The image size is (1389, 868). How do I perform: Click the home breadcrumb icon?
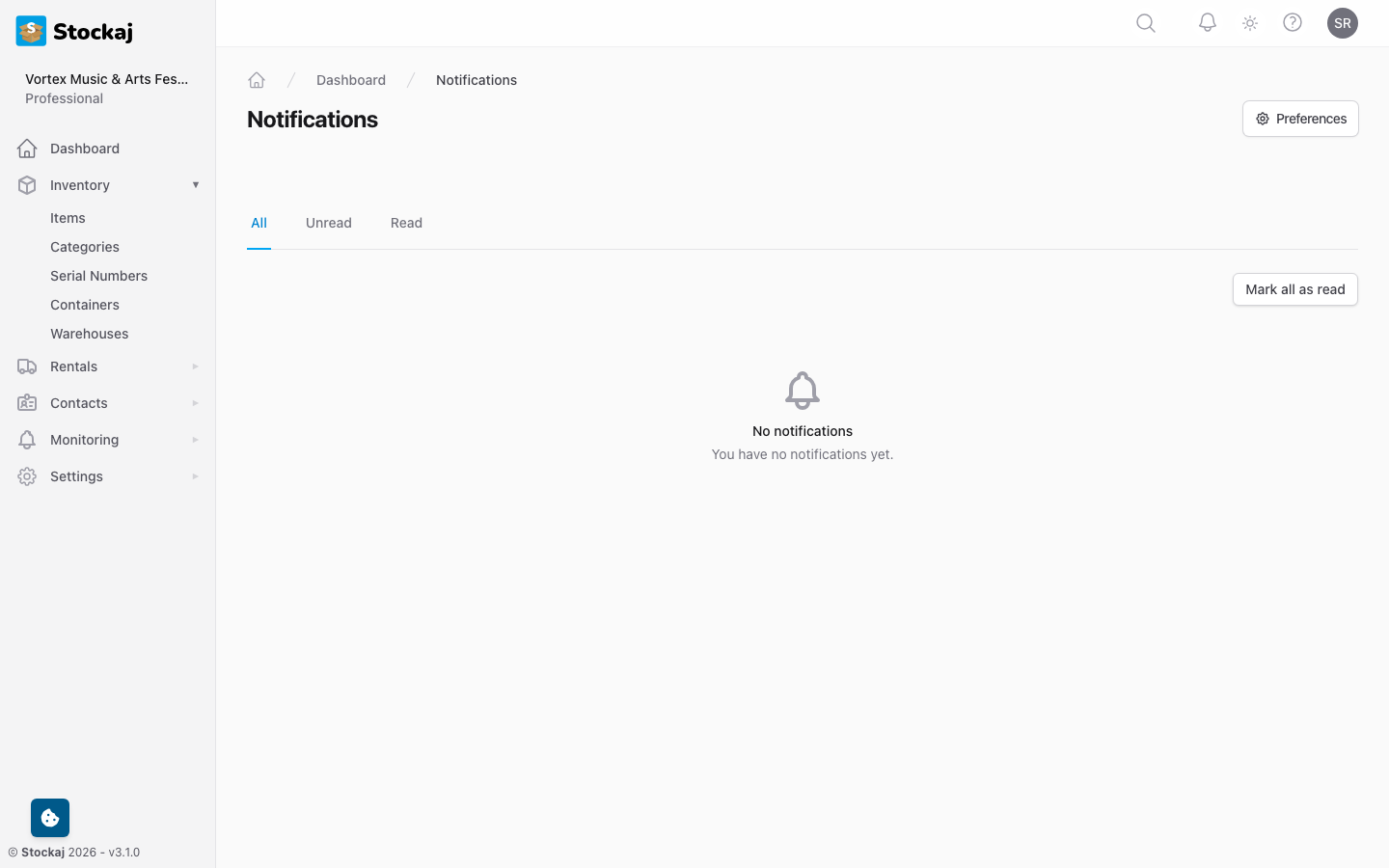(x=257, y=80)
